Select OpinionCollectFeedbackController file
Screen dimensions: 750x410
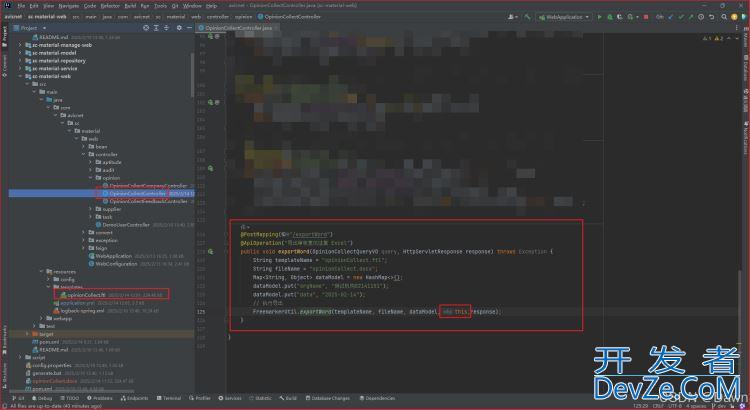point(148,201)
